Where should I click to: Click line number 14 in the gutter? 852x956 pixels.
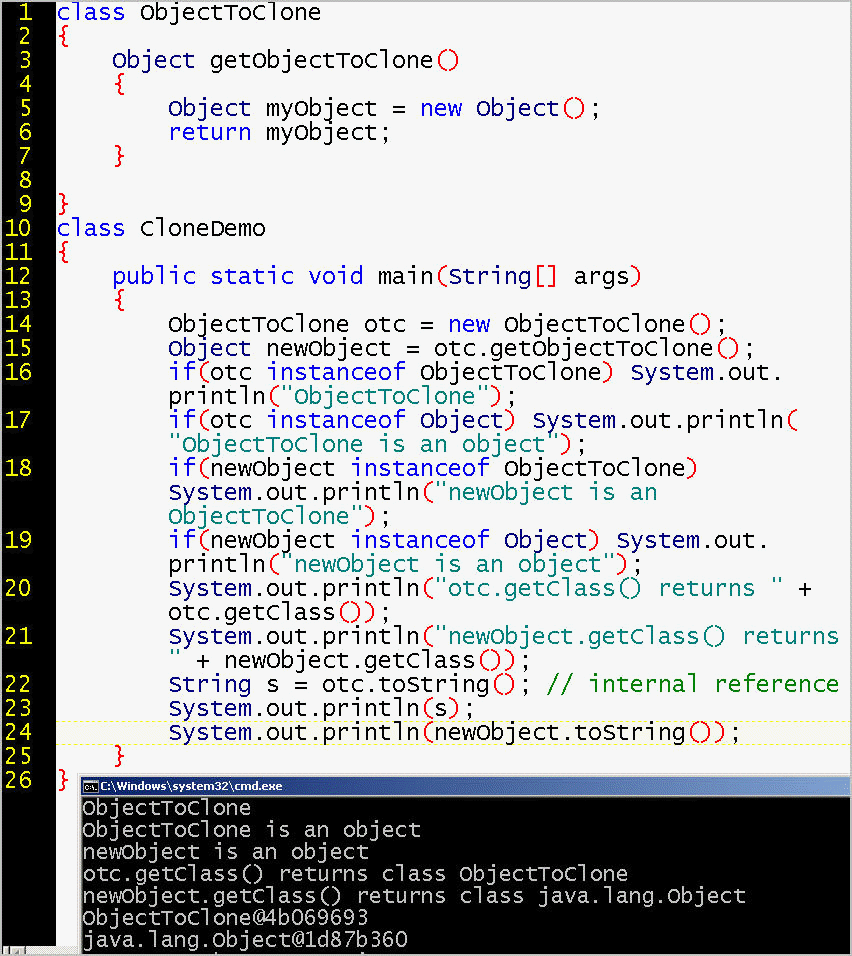point(18,324)
